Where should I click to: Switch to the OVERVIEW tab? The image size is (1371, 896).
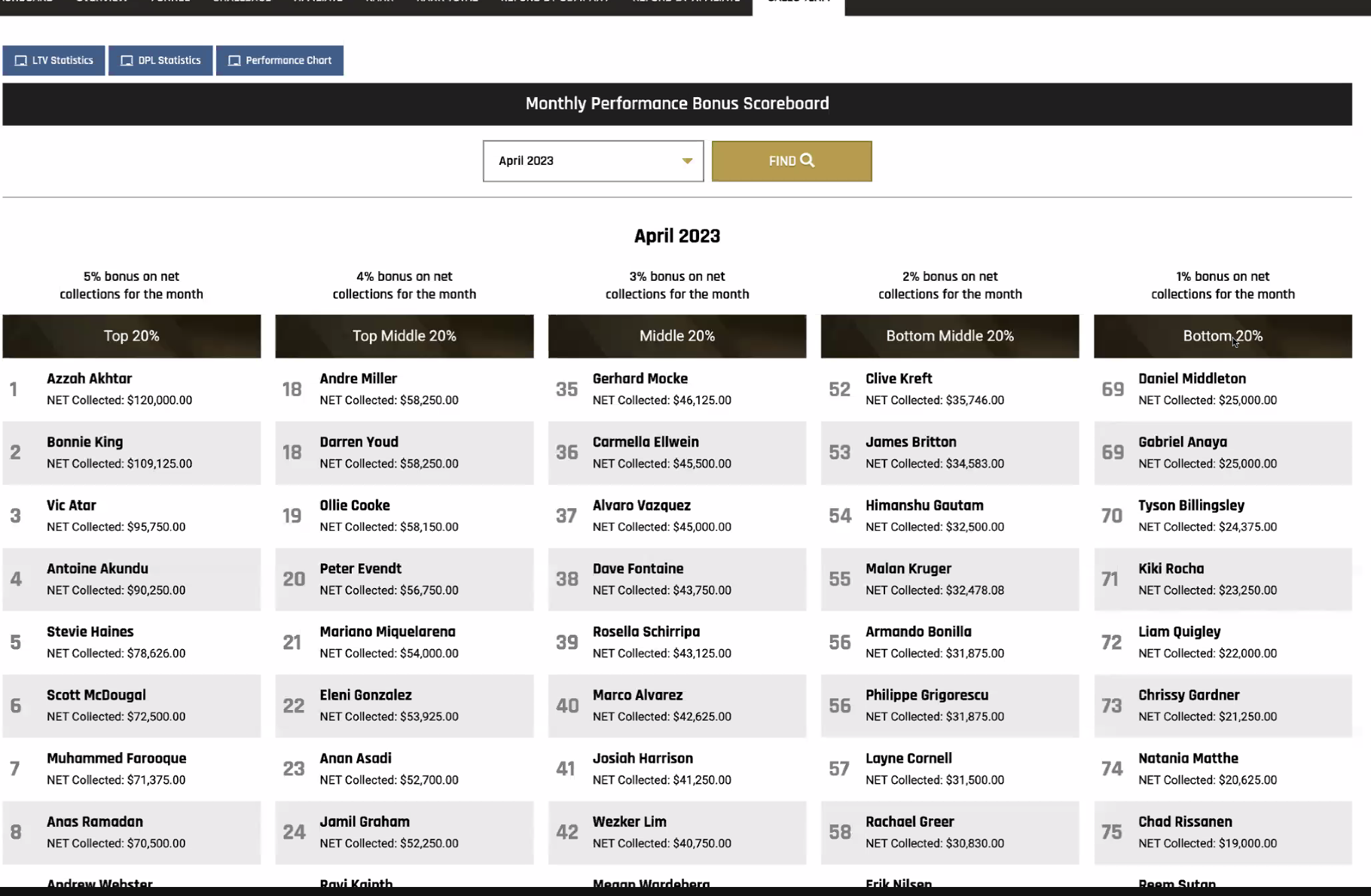101,4
